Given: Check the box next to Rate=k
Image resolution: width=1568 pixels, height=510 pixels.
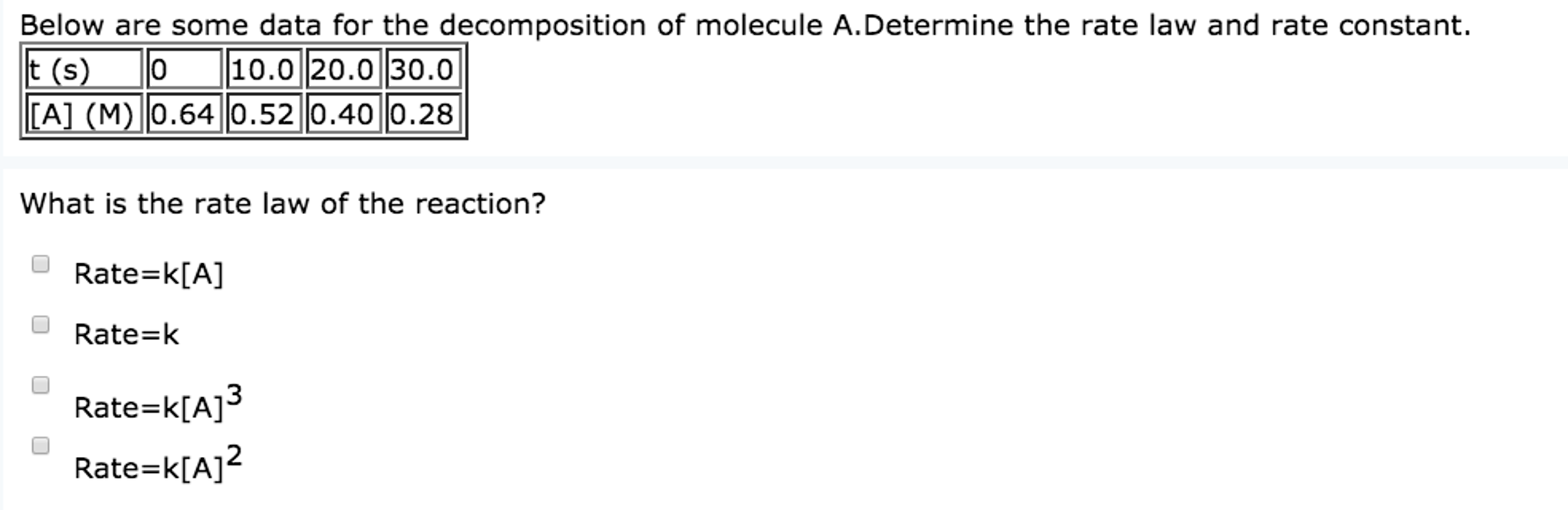Looking at the screenshot, I should 40,324.
